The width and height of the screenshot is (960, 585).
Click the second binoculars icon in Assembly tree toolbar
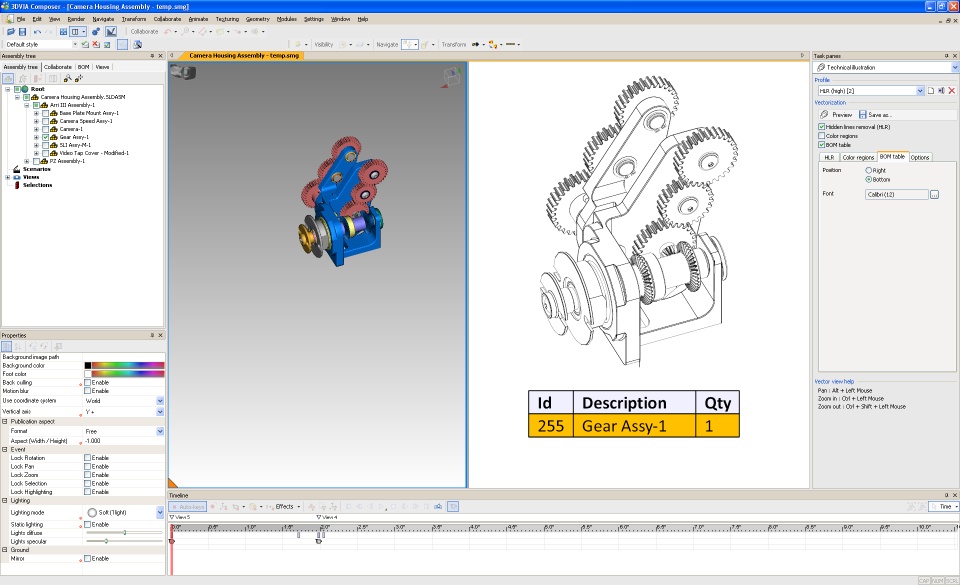click(x=78, y=78)
